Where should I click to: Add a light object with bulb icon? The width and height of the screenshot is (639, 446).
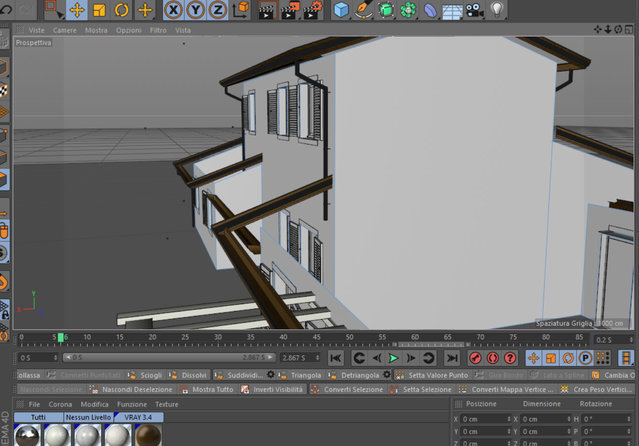point(496,9)
